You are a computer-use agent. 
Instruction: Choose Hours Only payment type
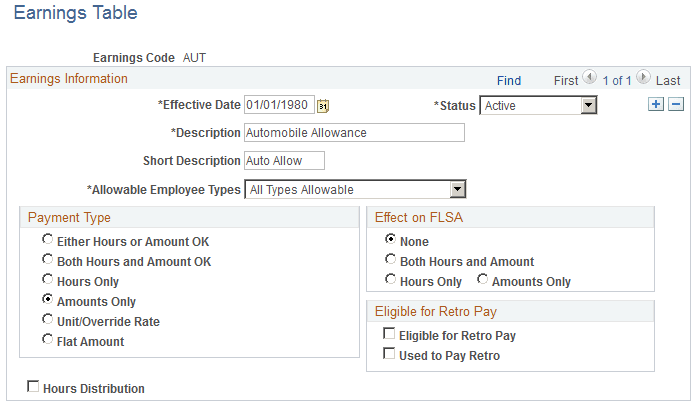[x=47, y=281]
